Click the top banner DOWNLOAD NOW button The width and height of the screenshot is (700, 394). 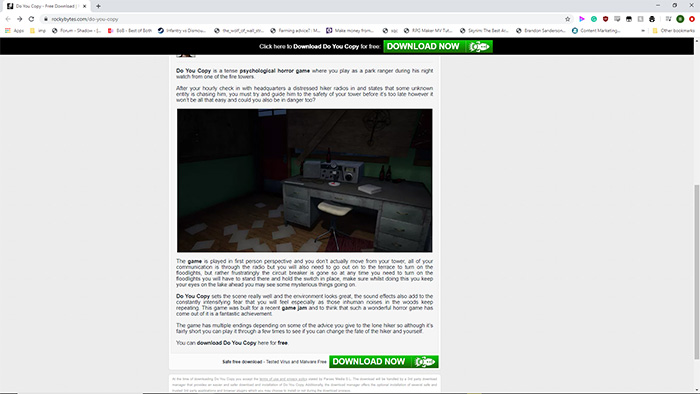point(438,46)
